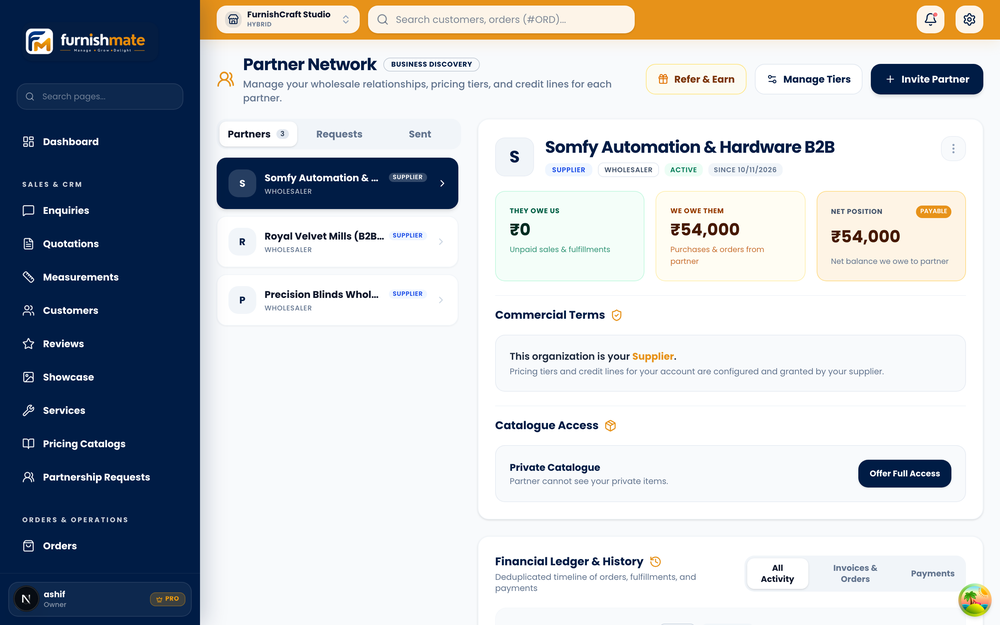This screenshot has height=625, width=1000.
Task: Switch to the Sent tab
Action: tap(420, 134)
